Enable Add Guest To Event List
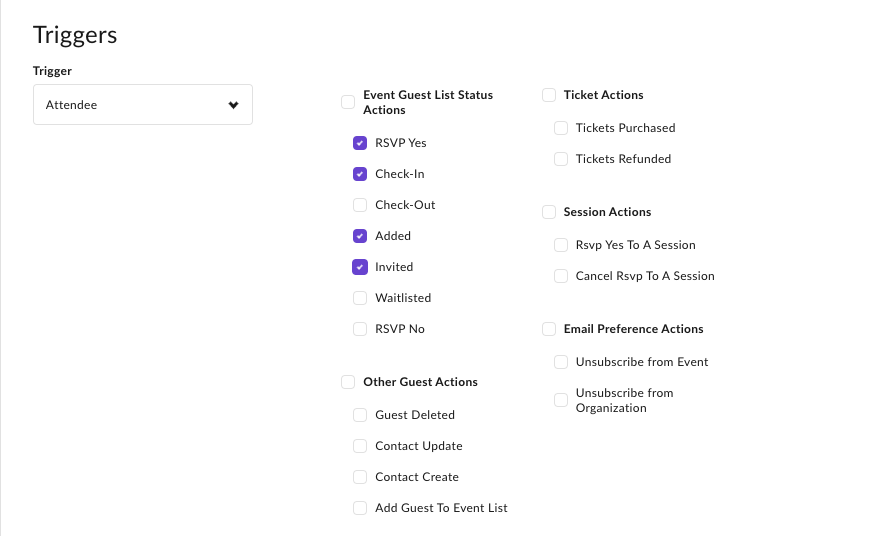This screenshot has width=873, height=536. (360, 508)
